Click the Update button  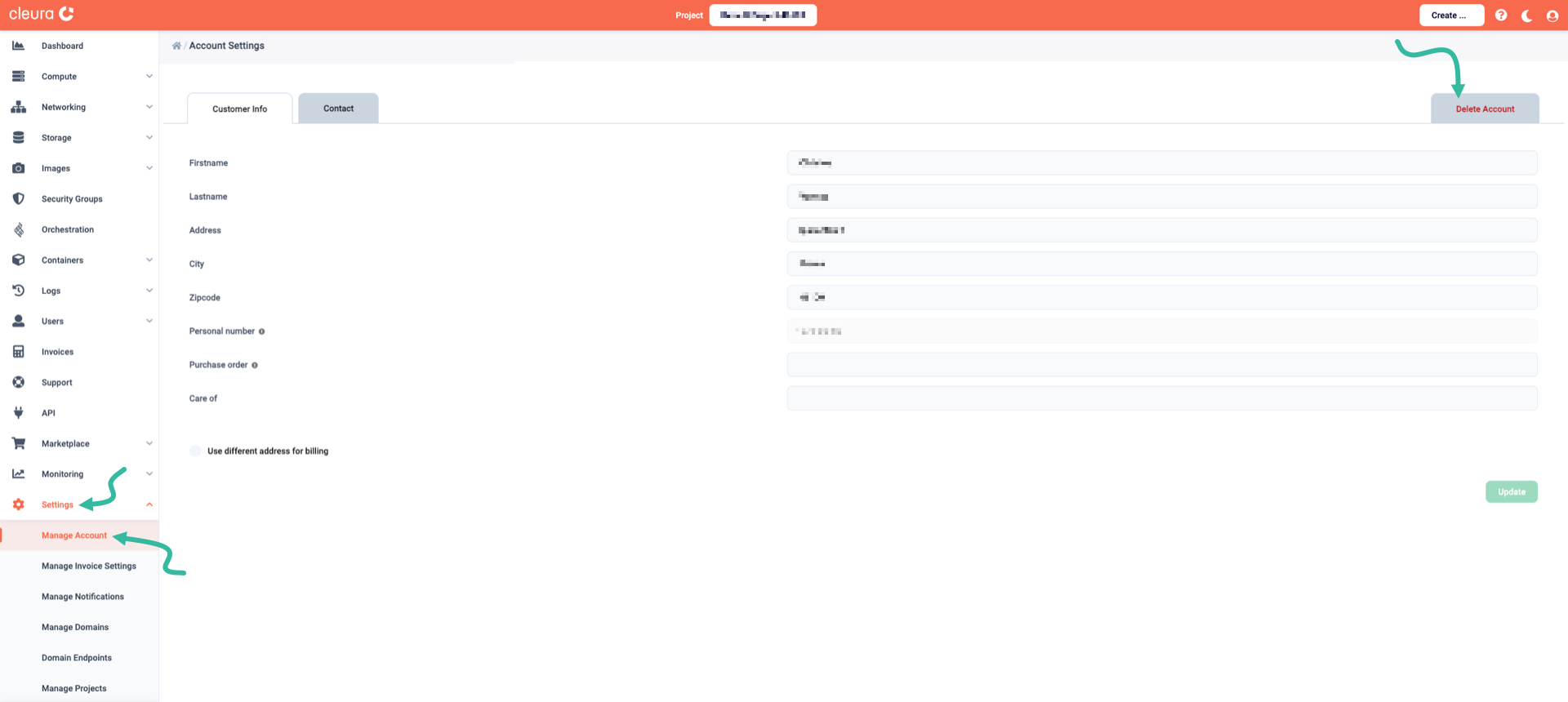point(1512,491)
